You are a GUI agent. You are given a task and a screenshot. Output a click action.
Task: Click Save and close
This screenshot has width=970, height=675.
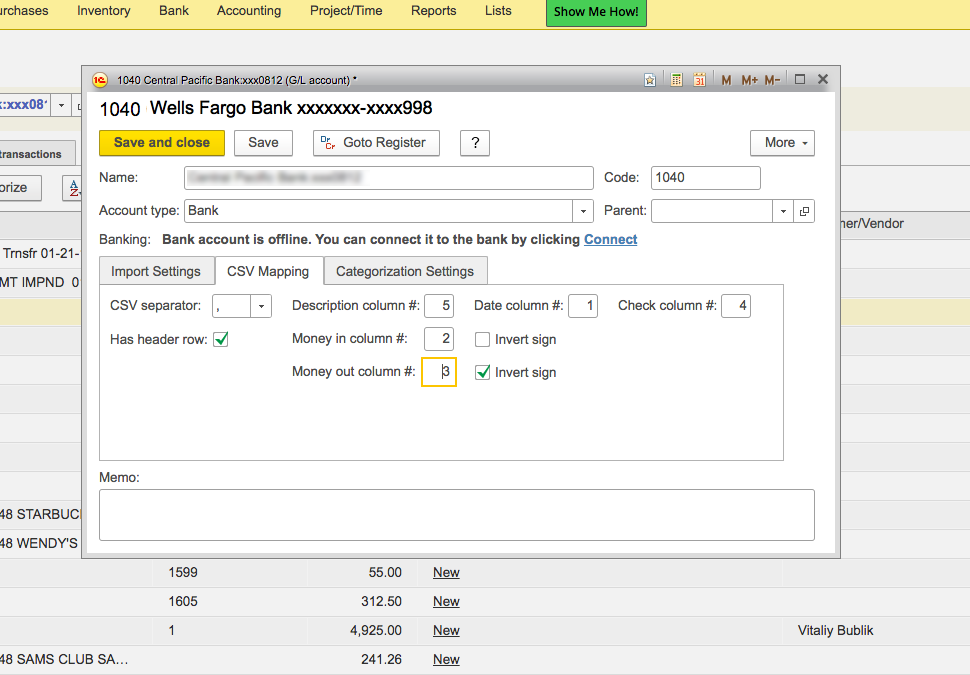(x=162, y=143)
